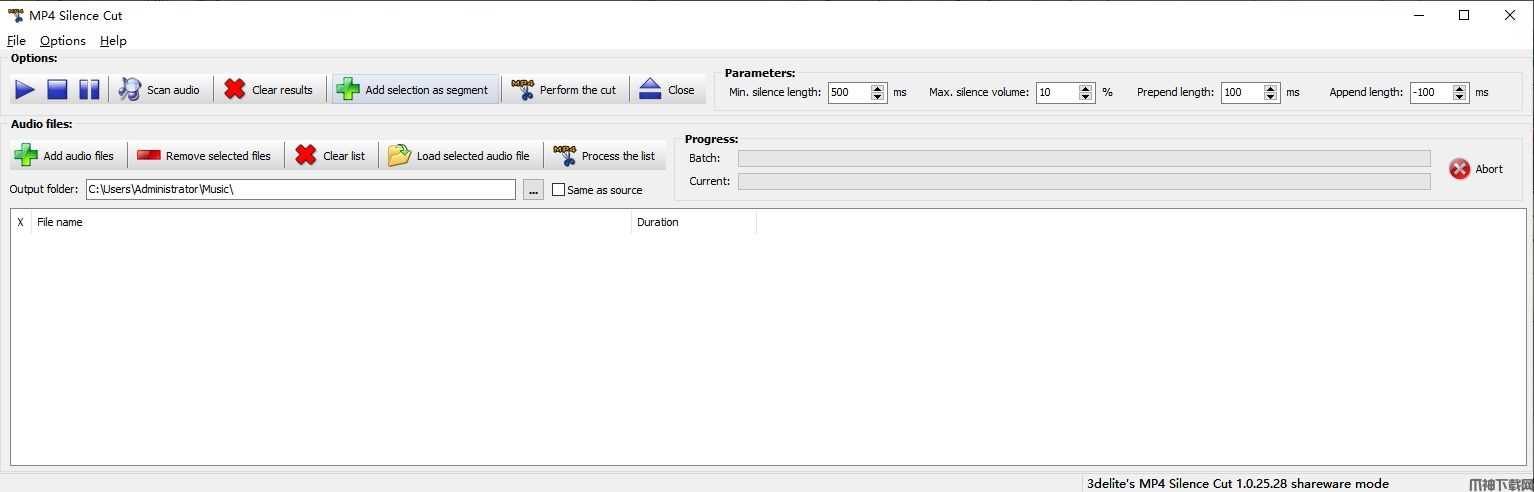Screen dimensions: 1534x492
Task: Click the Stop playback icon
Action: tap(57, 90)
